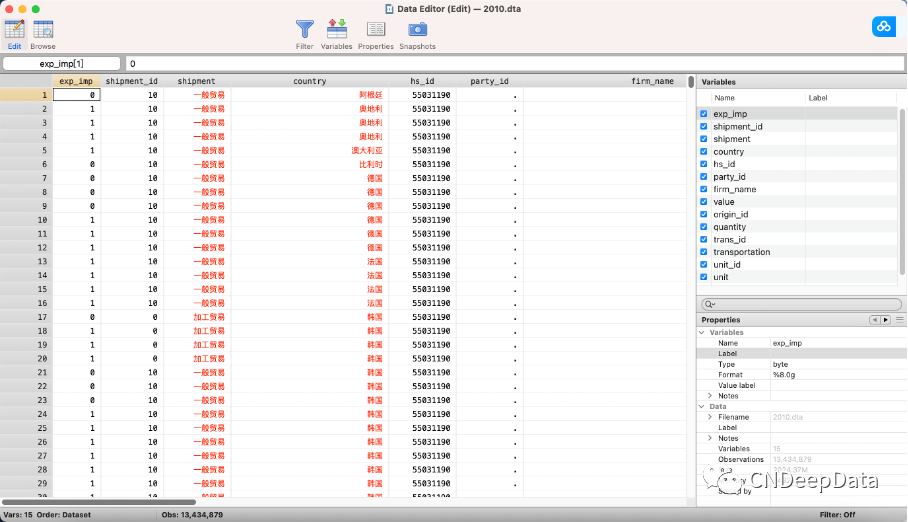Image resolution: width=908 pixels, height=522 pixels.
Task: Expand the Notes row under Data properties
Action: click(x=710, y=439)
